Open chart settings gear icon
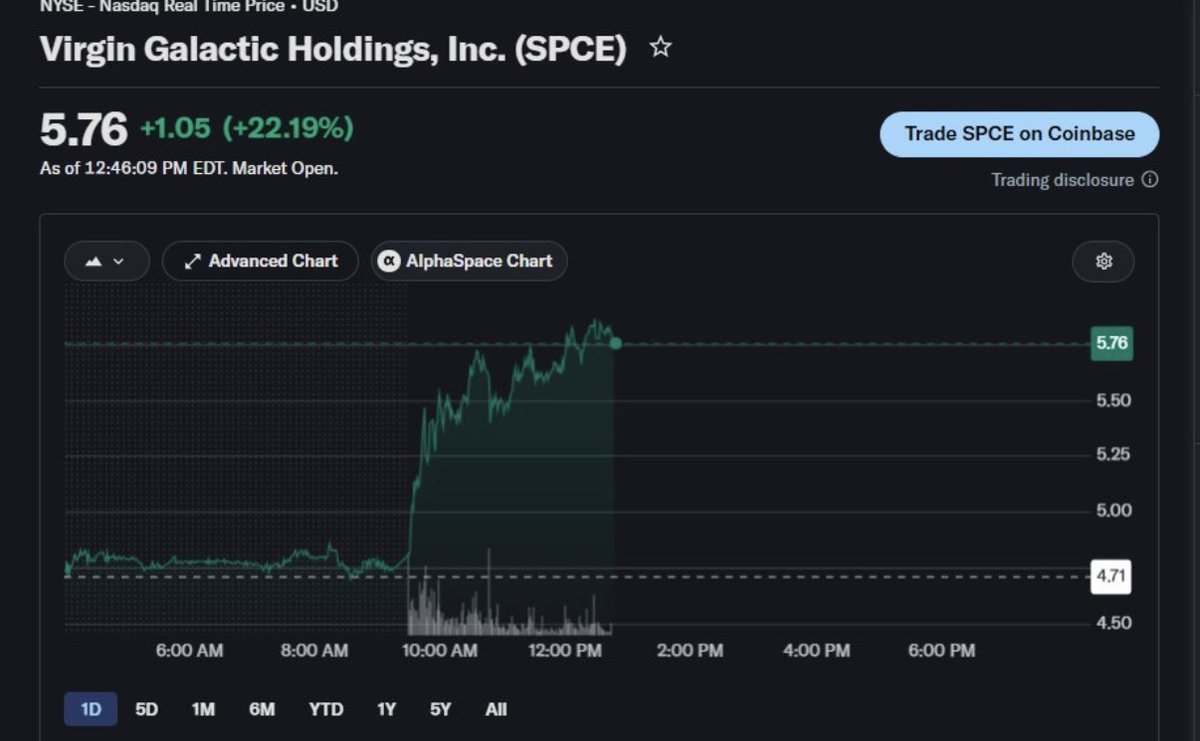Screen dimensions: 1200x741 point(1104,261)
